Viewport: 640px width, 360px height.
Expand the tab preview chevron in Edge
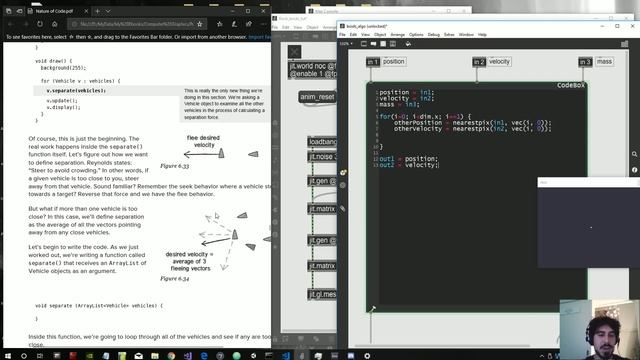click(108, 11)
